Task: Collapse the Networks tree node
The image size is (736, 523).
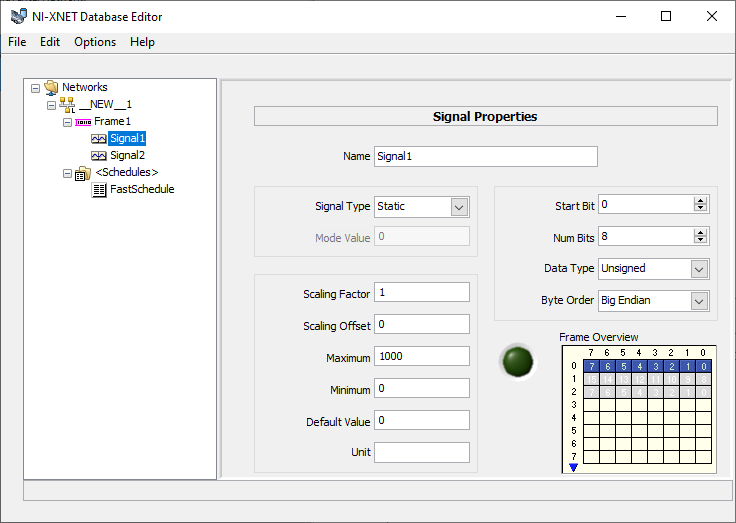Action: tap(35, 88)
